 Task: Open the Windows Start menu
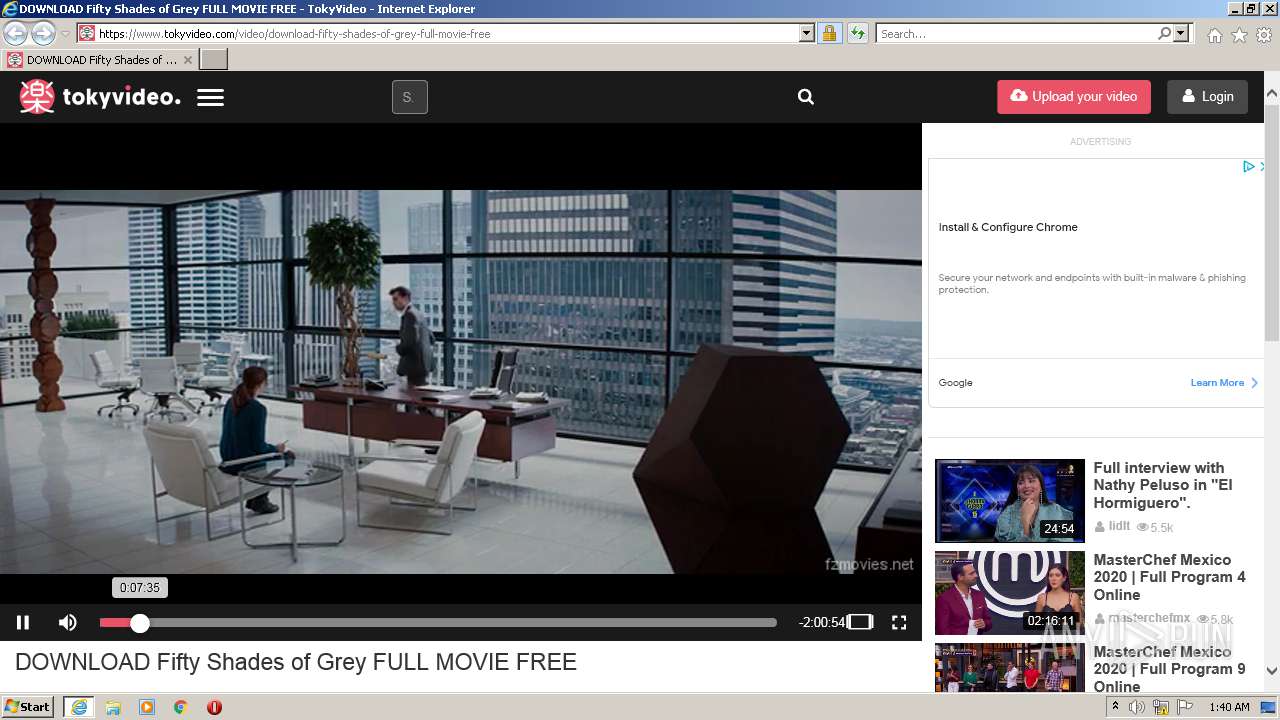coord(28,707)
